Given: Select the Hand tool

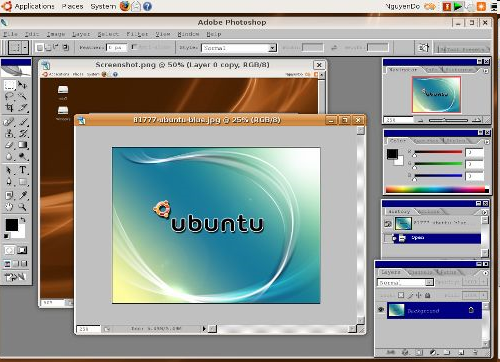Looking at the screenshot, I should tap(9, 207).
